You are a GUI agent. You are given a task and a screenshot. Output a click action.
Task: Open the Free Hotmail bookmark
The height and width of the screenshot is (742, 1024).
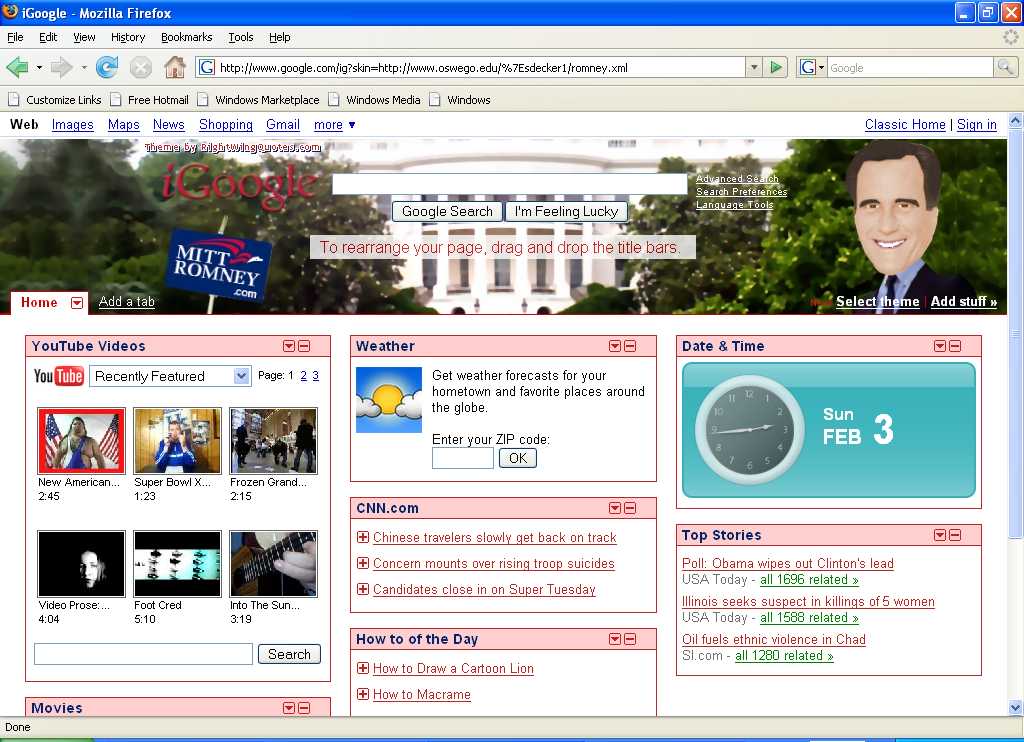pyautogui.click(x=150, y=100)
